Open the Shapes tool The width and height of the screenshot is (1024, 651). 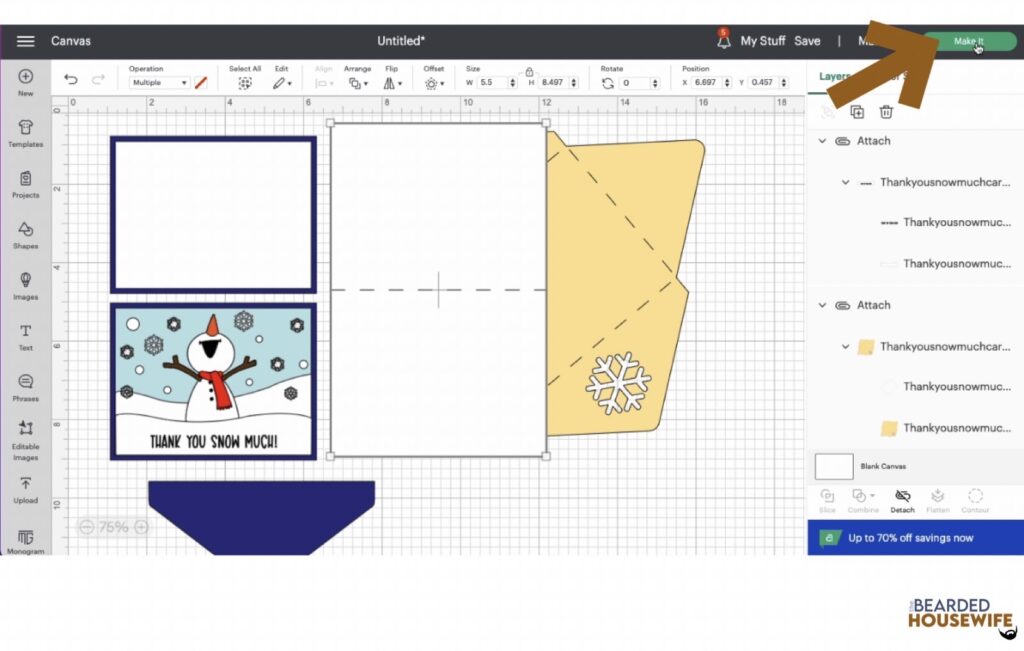pyautogui.click(x=25, y=236)
